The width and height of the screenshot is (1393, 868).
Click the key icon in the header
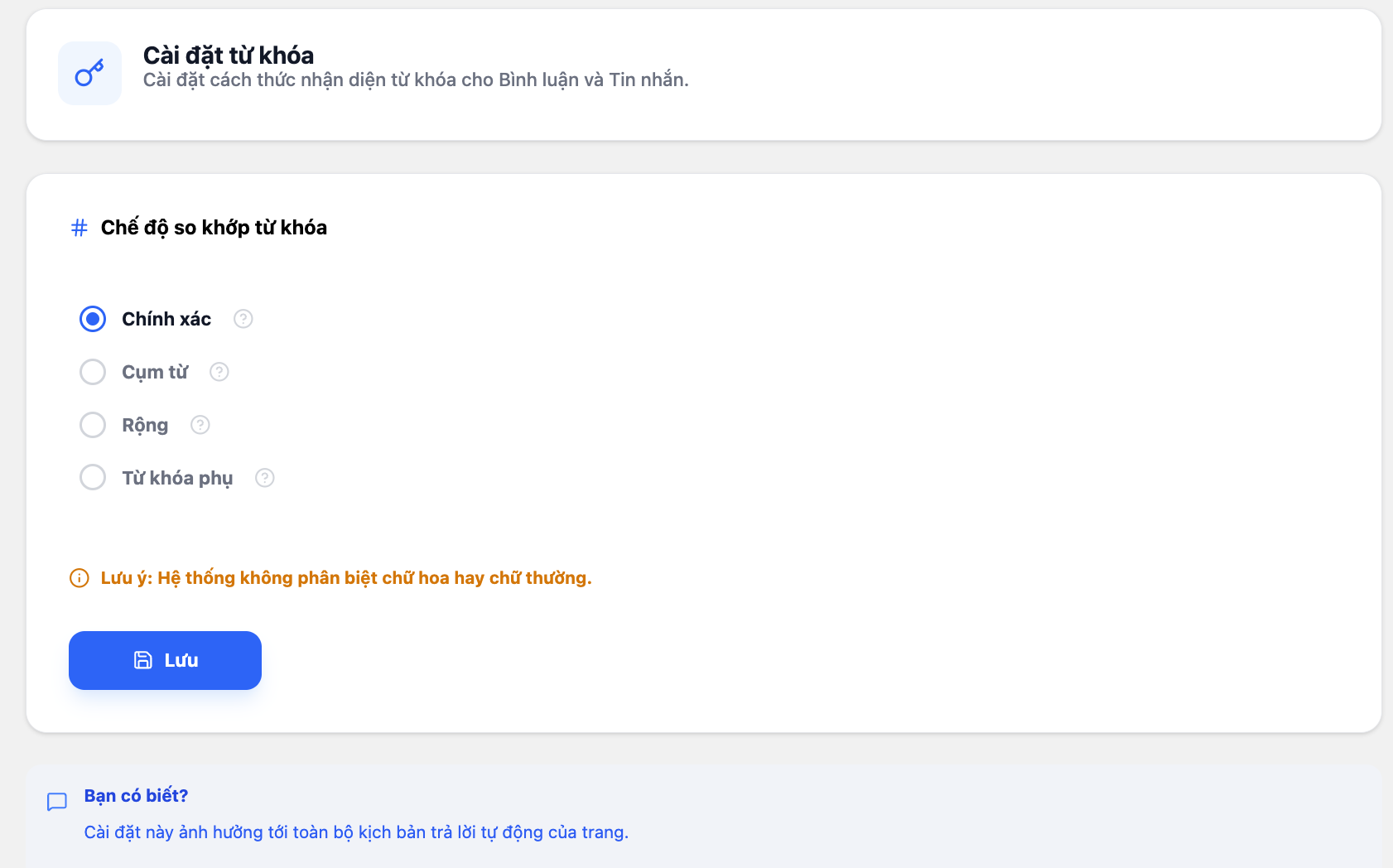pyautogui.click(x=89, y=73)
